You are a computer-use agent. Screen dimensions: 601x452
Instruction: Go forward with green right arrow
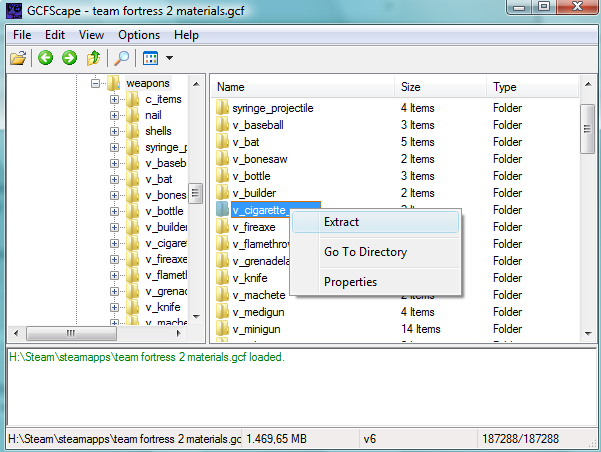69,58
